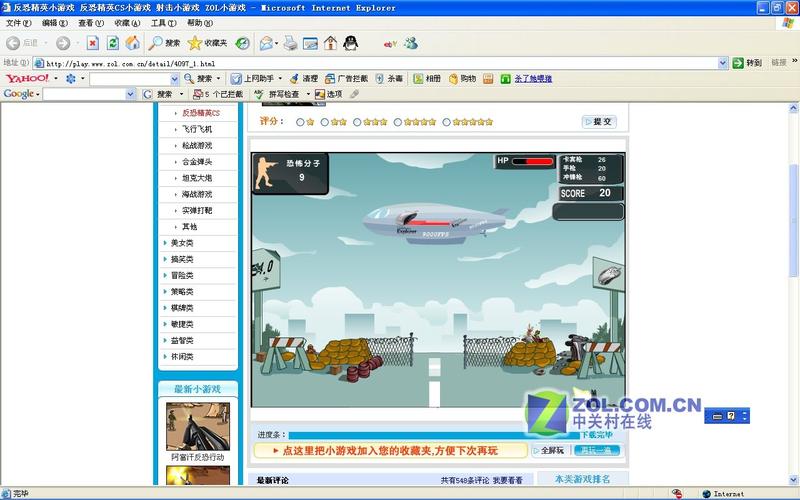This screenshot has width=800, height=500.
Task: Open History clock icon in toolbar
Action: (243, 43)
